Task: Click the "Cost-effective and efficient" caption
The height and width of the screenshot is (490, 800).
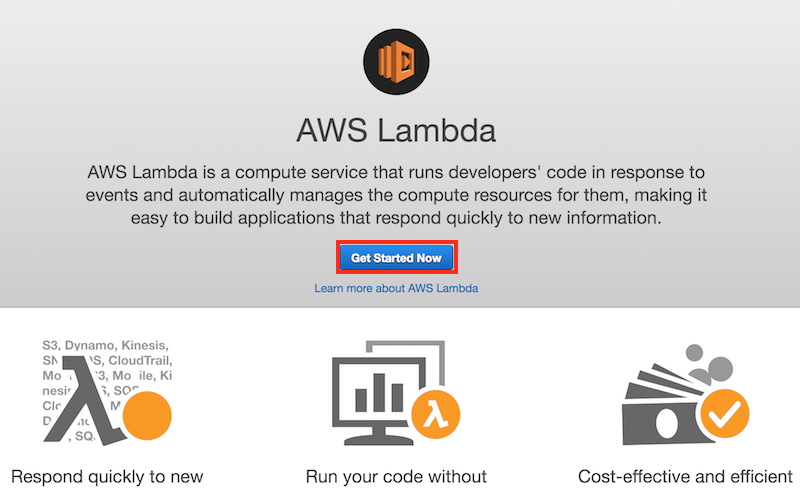Action: pyautogui.click(x=685, y=477)
